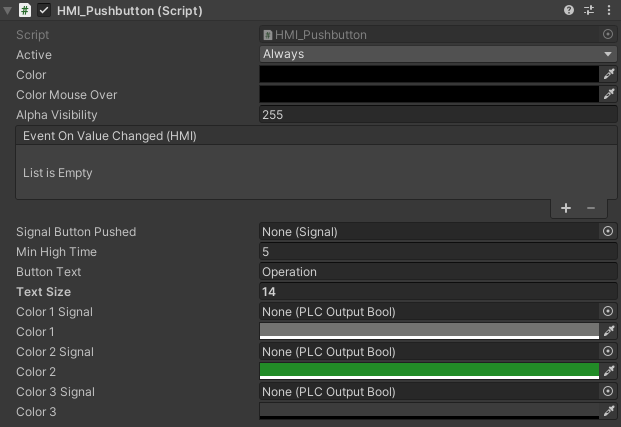621x427 pixels.
Task: Click the Min High Time field
Action: (438, 252)
